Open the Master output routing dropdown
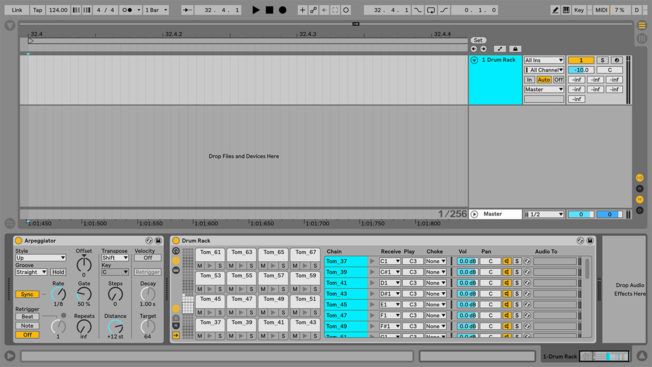This screenshot has height=367, width=652. coord(543,89)
